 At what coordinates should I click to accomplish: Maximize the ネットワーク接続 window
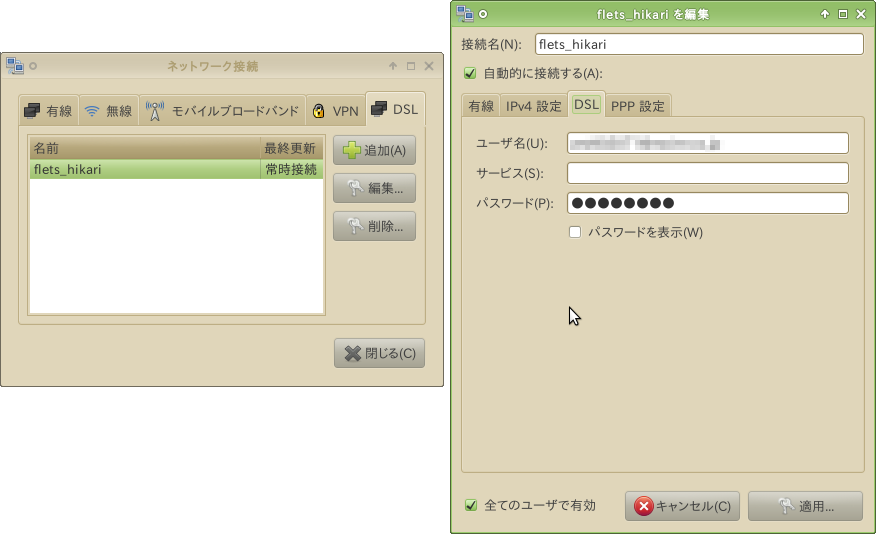[411, 66]
